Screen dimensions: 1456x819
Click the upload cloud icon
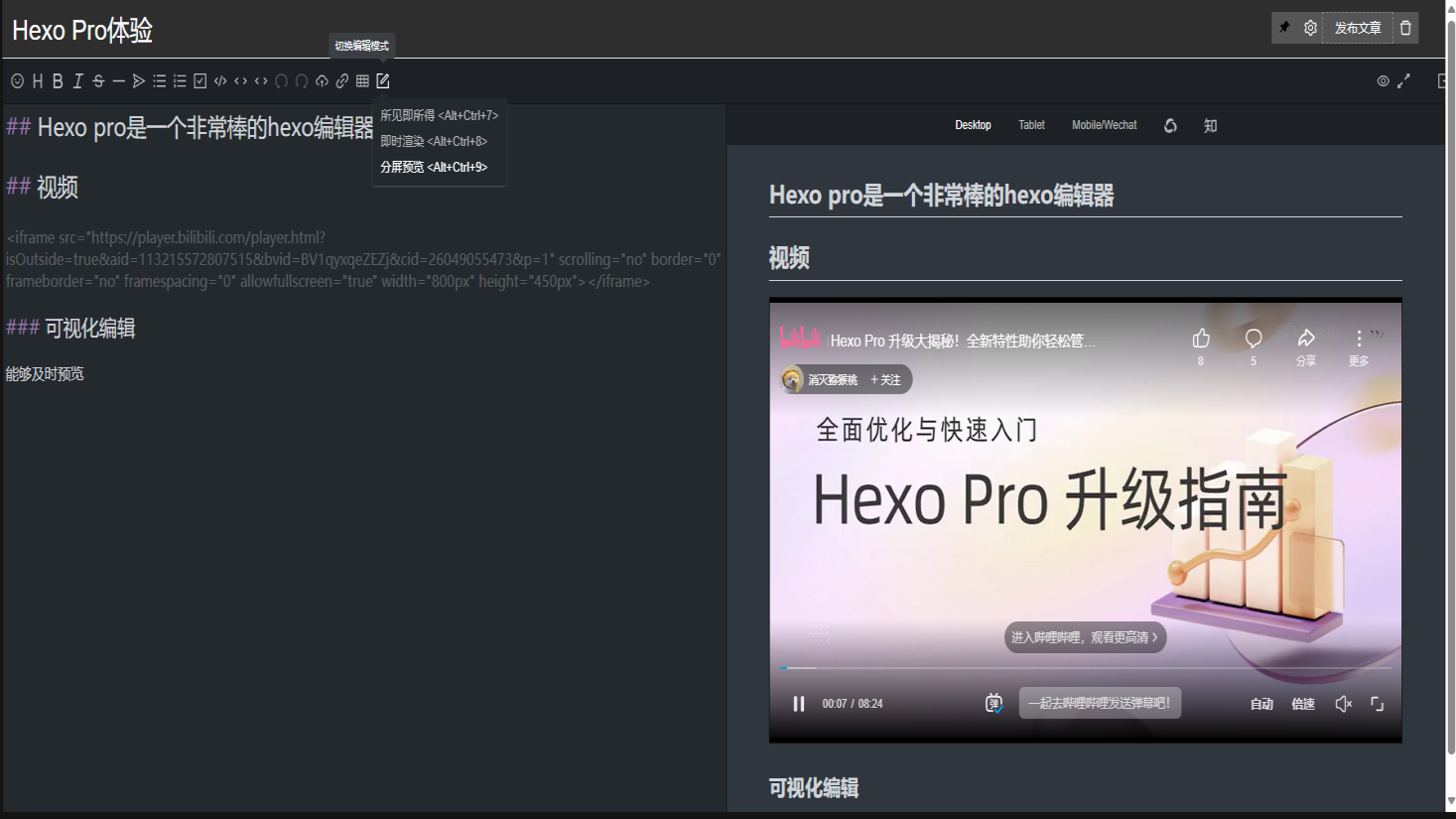pos(322,81)
